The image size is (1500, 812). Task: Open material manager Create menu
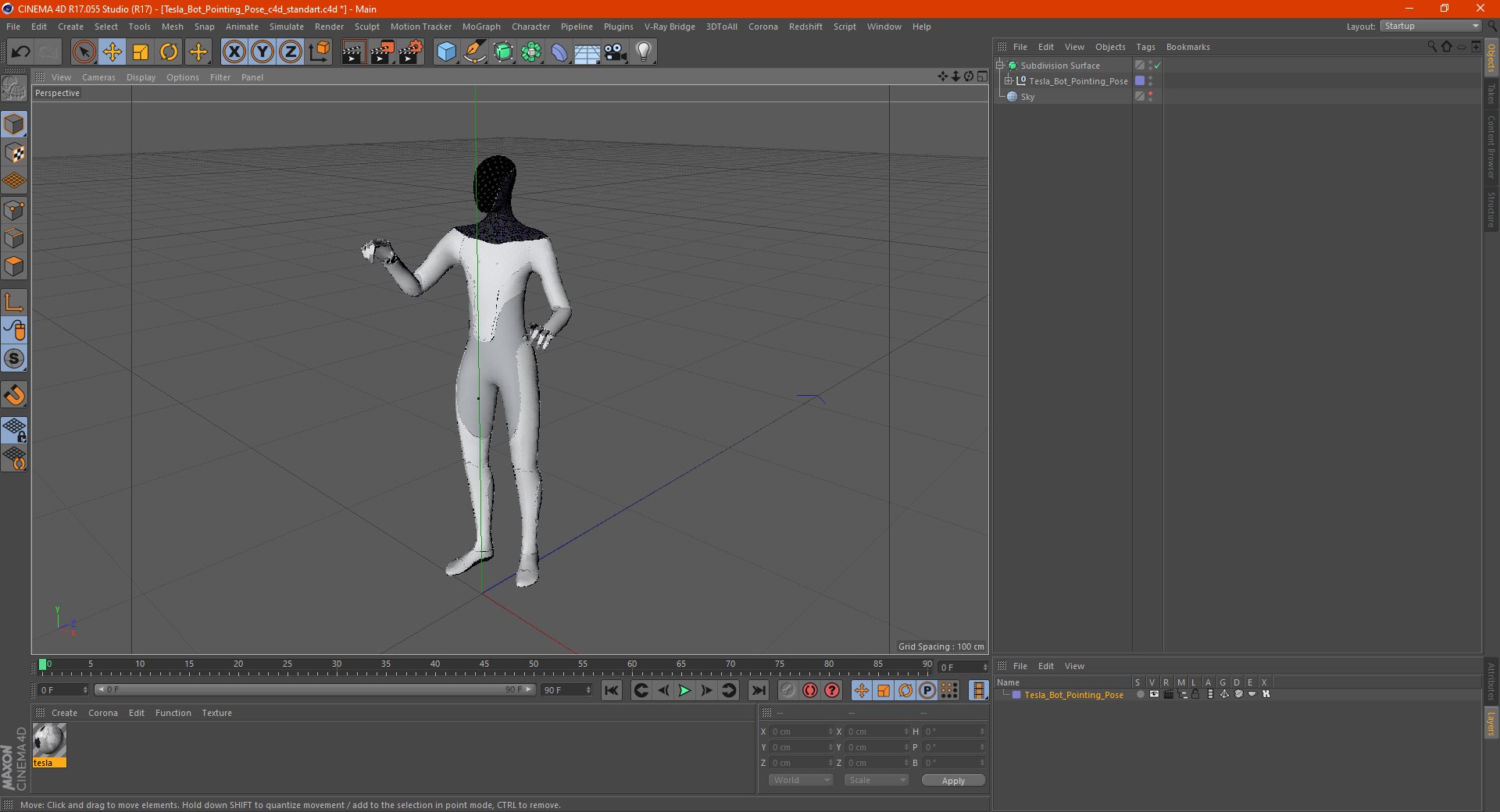click(64, 713)
